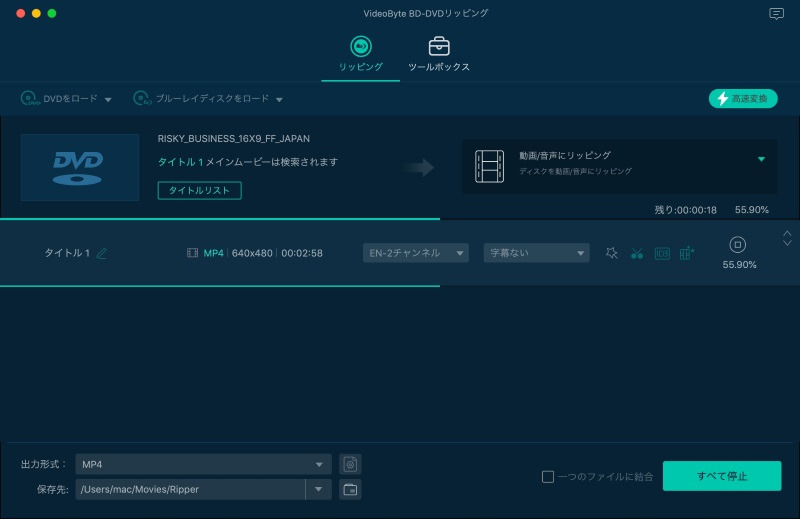Stop ripping with the circular stop icon
800x519 pixels.
pos(738,244)
